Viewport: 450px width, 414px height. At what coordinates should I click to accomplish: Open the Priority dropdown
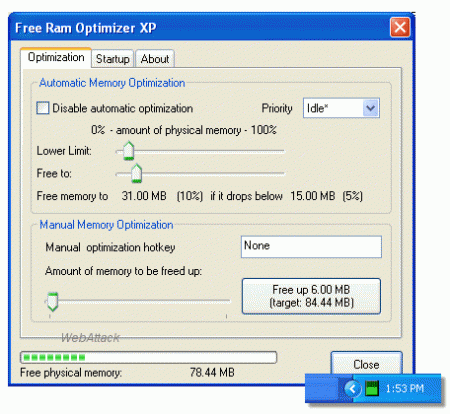point(341,108)
